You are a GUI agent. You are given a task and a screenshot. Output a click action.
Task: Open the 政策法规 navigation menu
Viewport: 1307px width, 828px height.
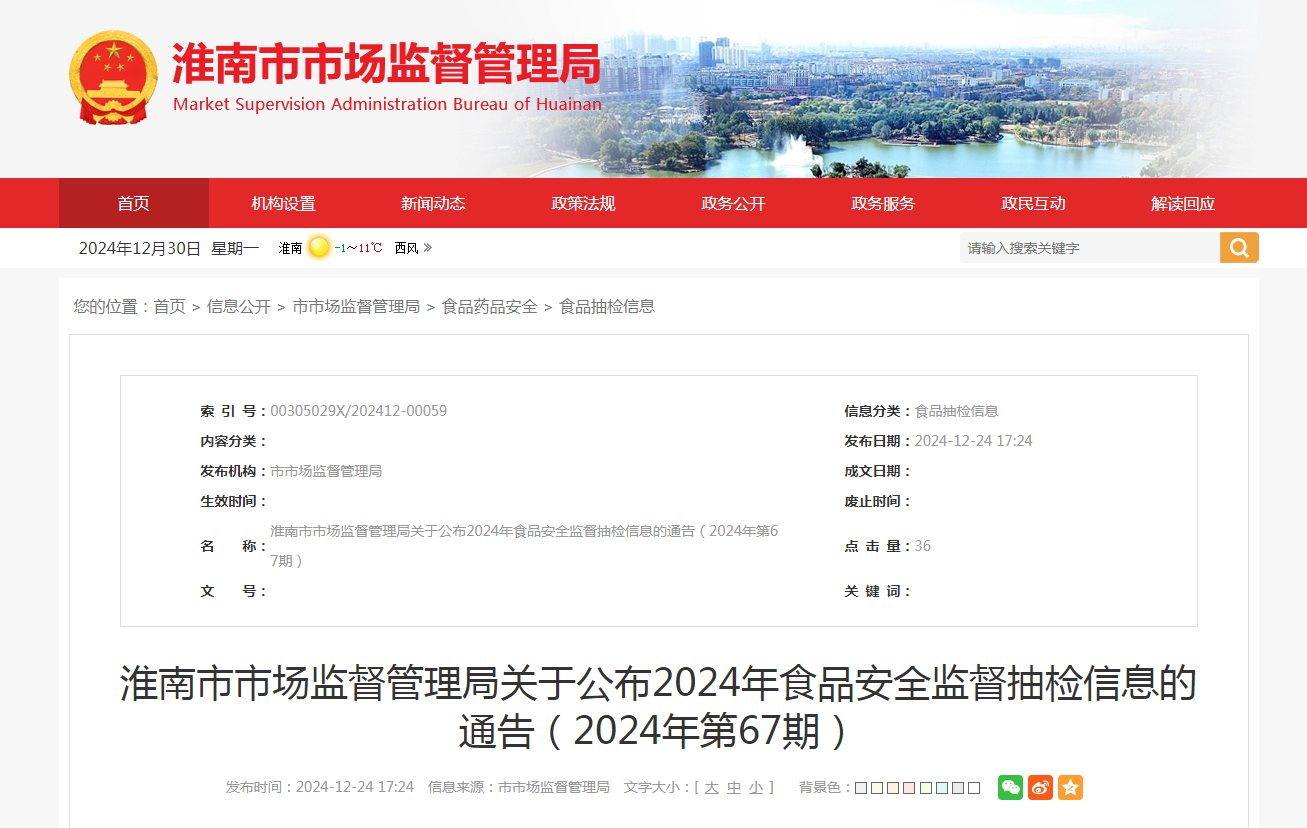[x=583, y=203]
